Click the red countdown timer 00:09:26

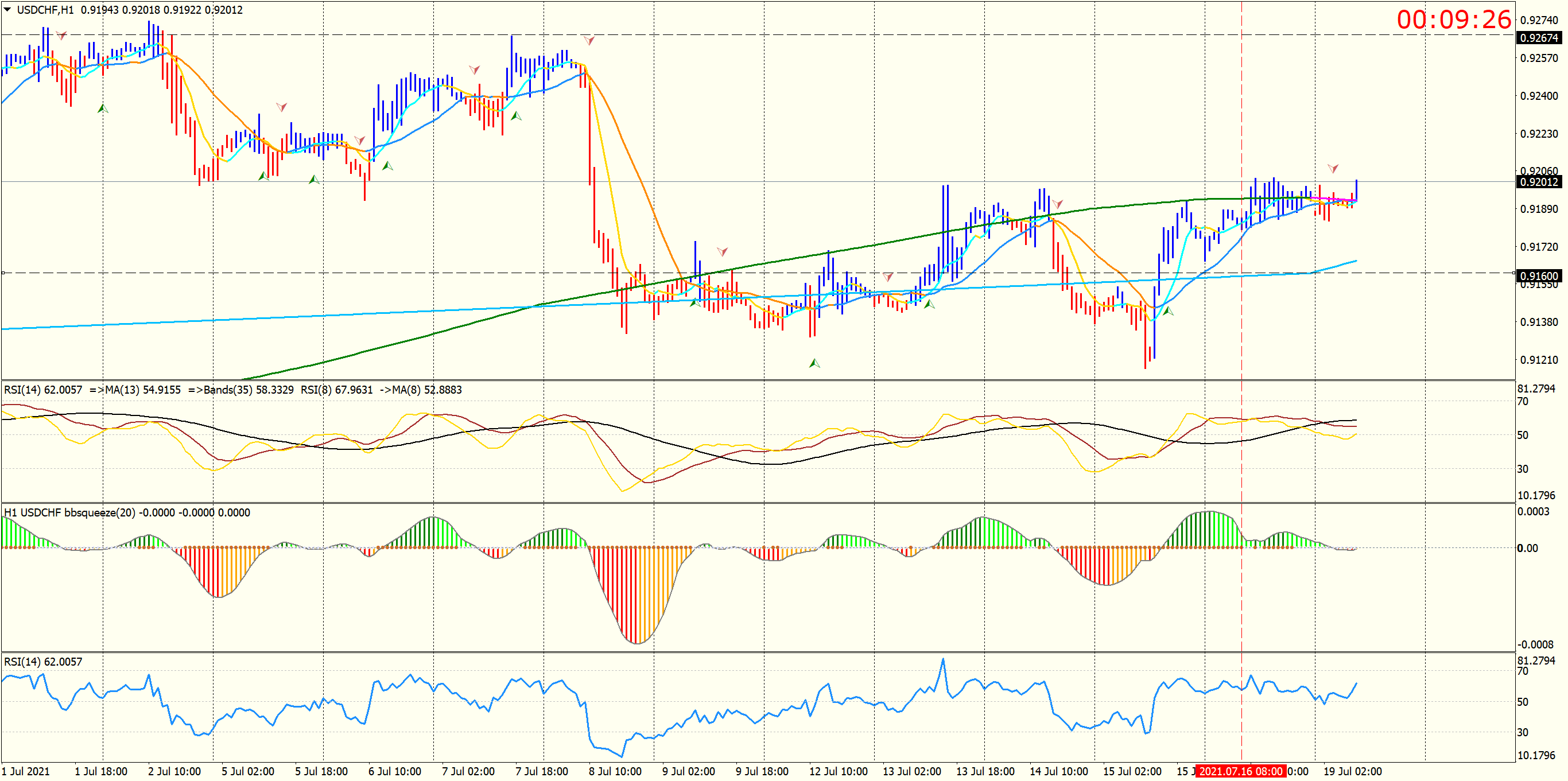click(x=1454, y=20)
